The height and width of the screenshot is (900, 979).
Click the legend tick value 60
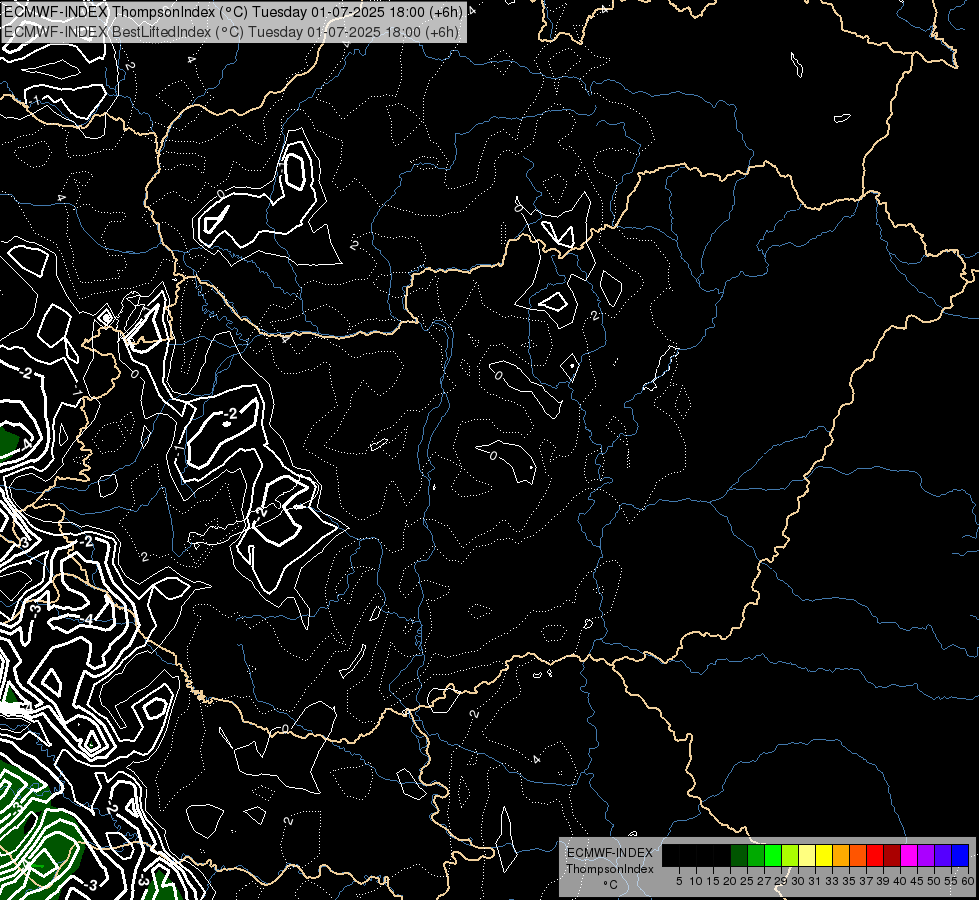(x=968, y=881)
